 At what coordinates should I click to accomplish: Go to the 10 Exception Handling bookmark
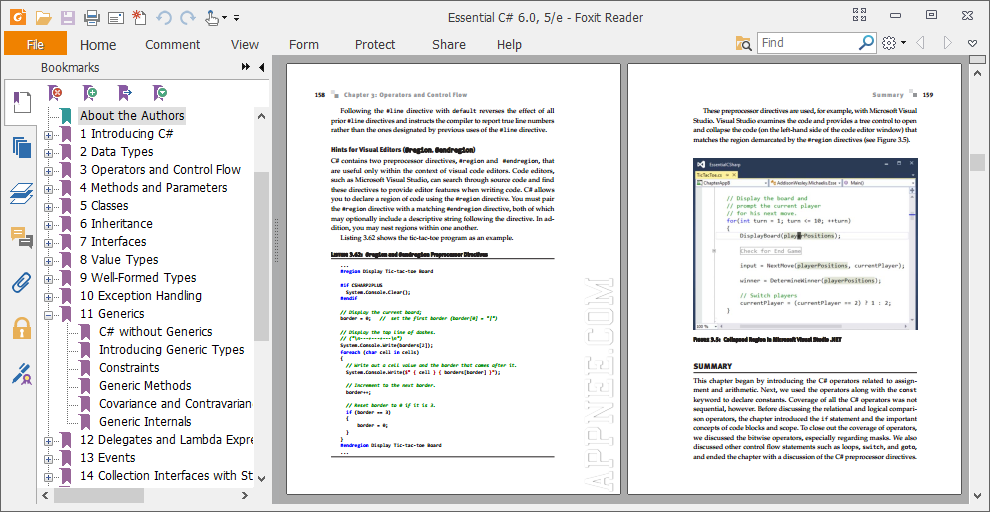point(141,295)
